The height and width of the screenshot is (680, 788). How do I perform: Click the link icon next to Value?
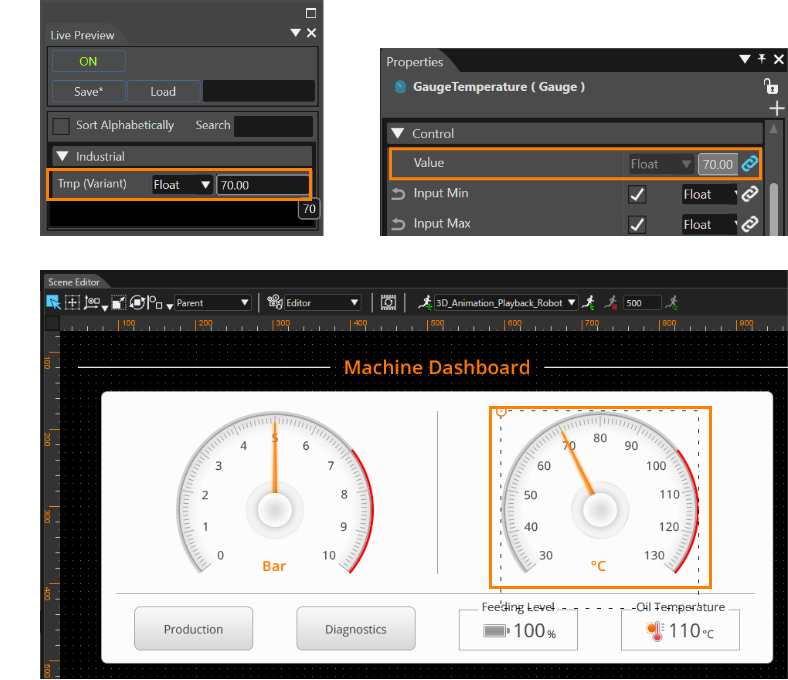[x=749, y=163]
